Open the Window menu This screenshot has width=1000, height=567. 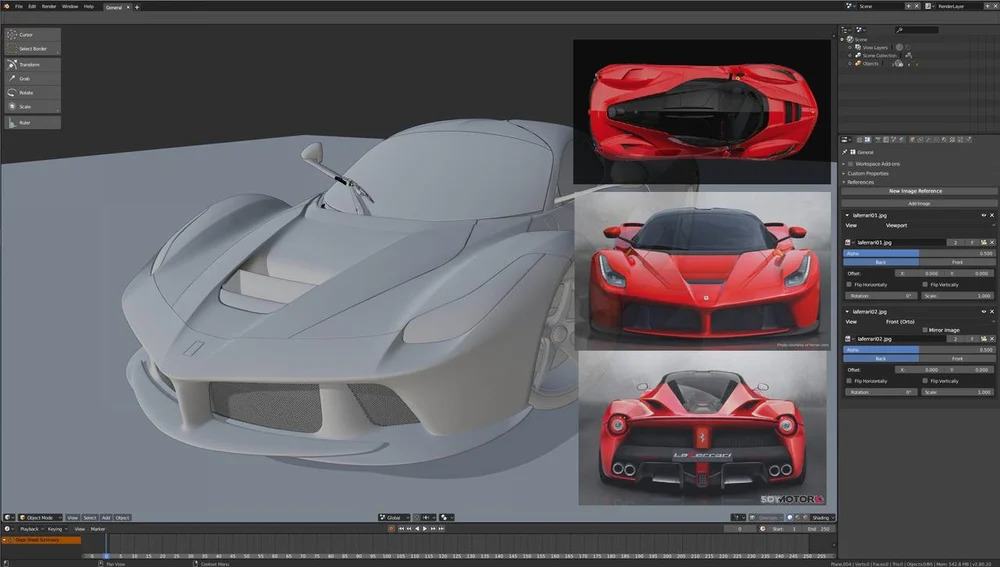[69, 6]
